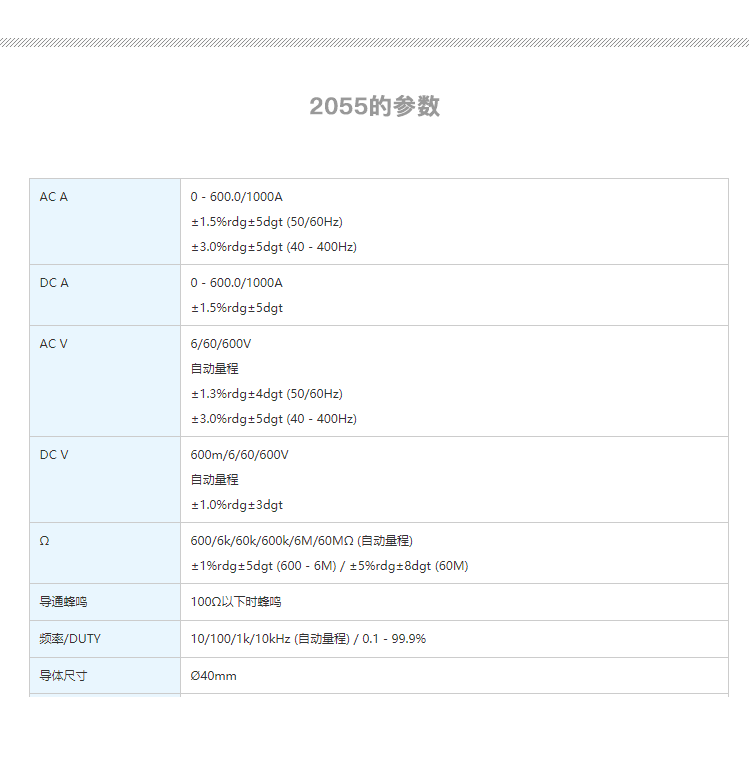Click the resistance accuracy line "±1%rdg±5dgt (600 - 6M)"
This screenshot has height=774, width=750.
pyautogui.click(x=264, y=566)
